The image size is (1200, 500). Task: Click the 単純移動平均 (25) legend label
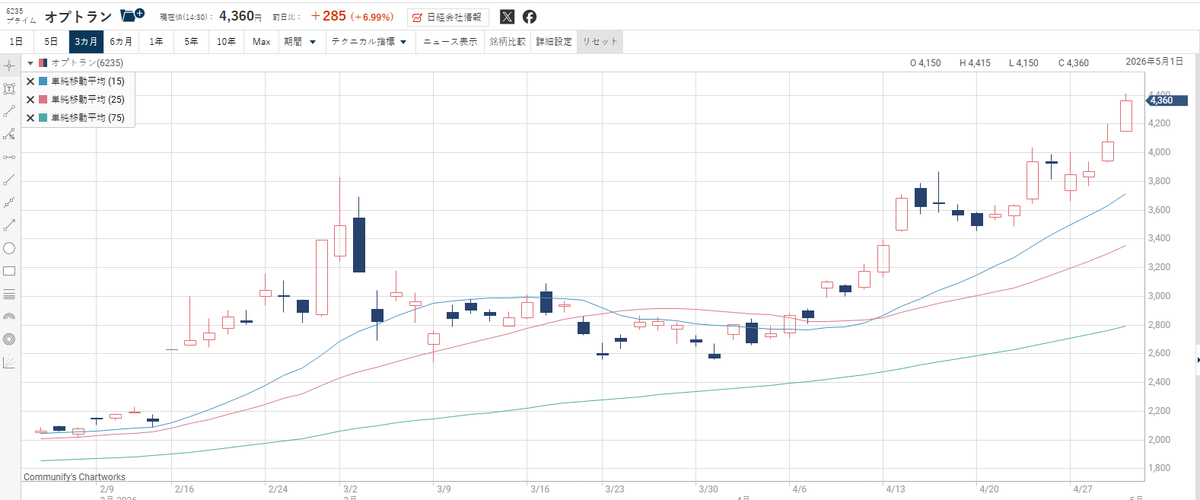87,100
